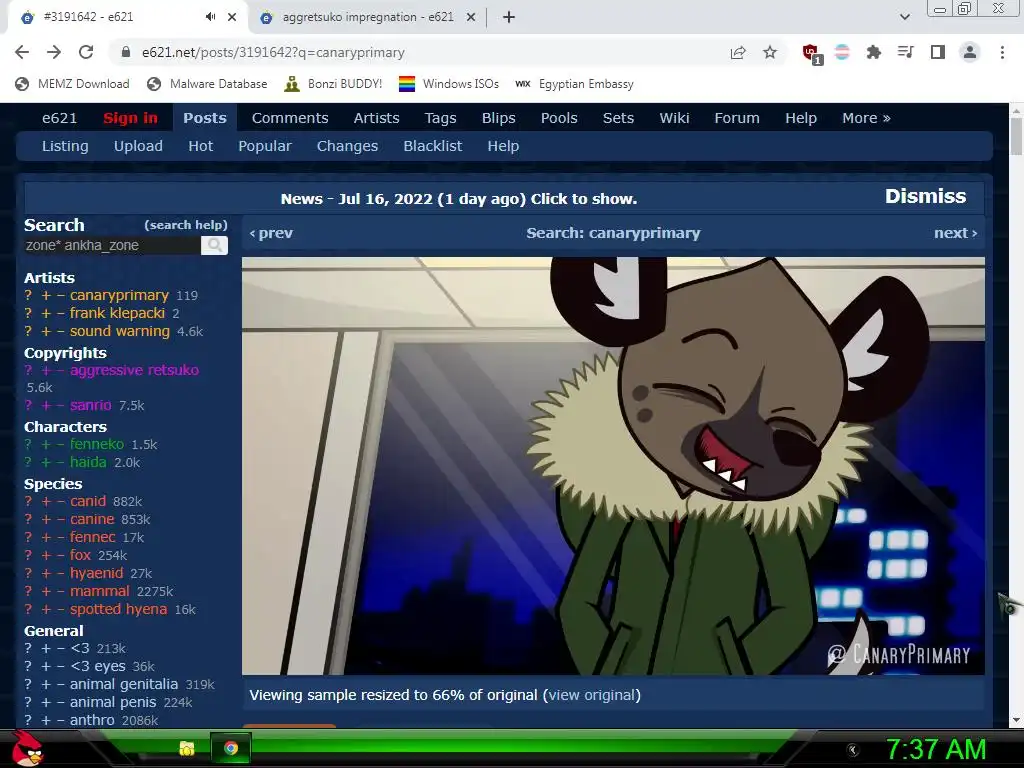Image resolution: width=1024 pixels, height=768 pixels.
Task: Click the plus beside spotted hyena tag
Action: point(46,609)
